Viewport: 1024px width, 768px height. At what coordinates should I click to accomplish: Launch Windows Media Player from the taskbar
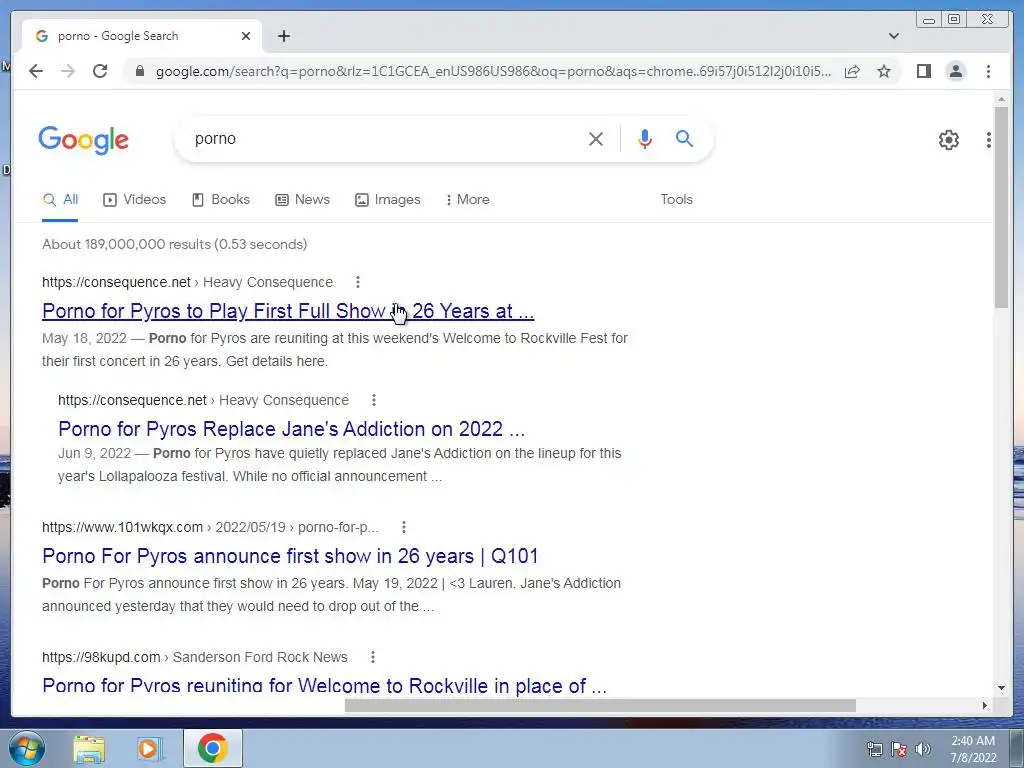[149, 748]
